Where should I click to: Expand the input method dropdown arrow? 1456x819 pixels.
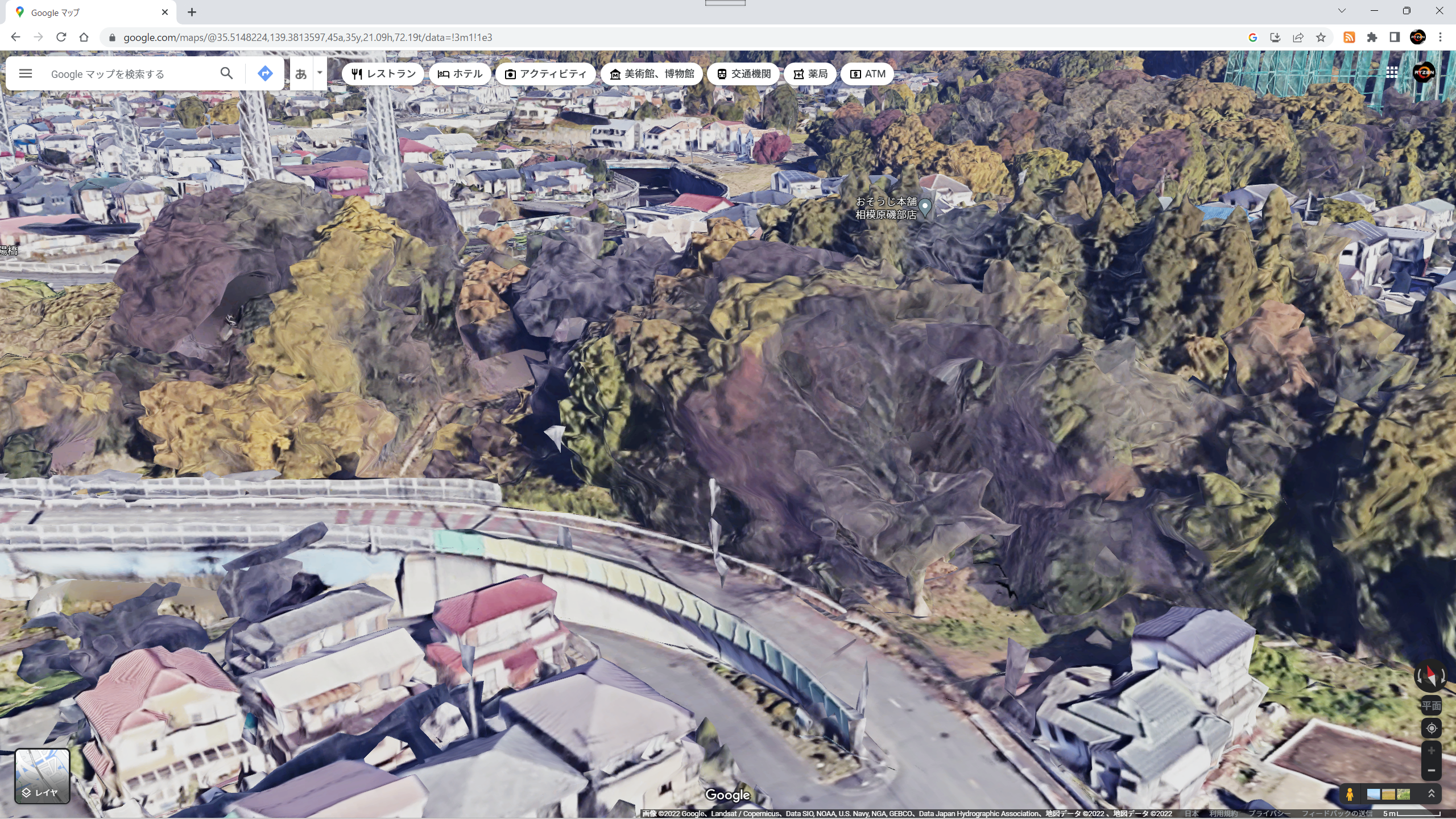click(320, 73)
